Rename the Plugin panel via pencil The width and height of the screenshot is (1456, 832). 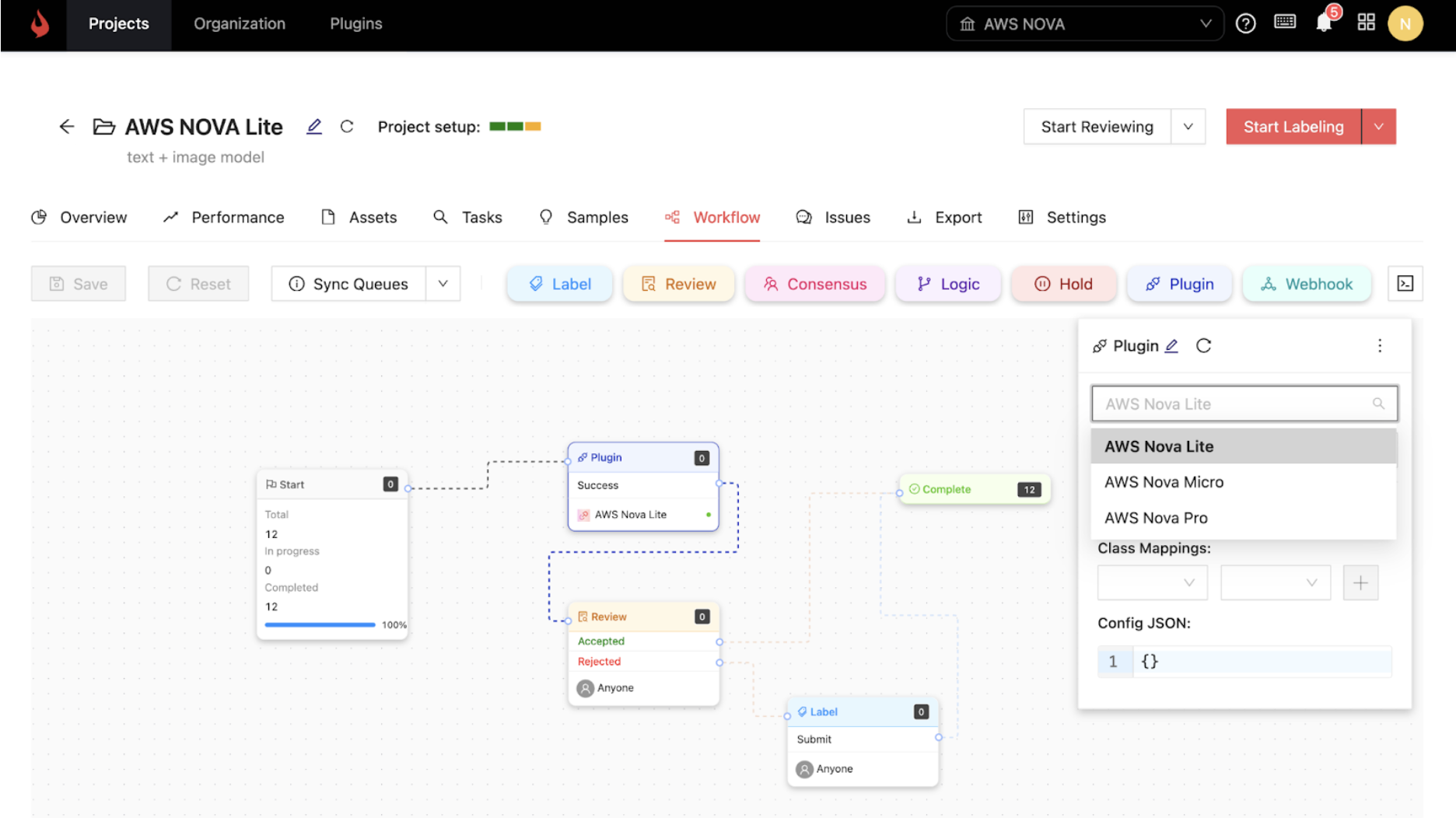click(x=1171, y=346)
